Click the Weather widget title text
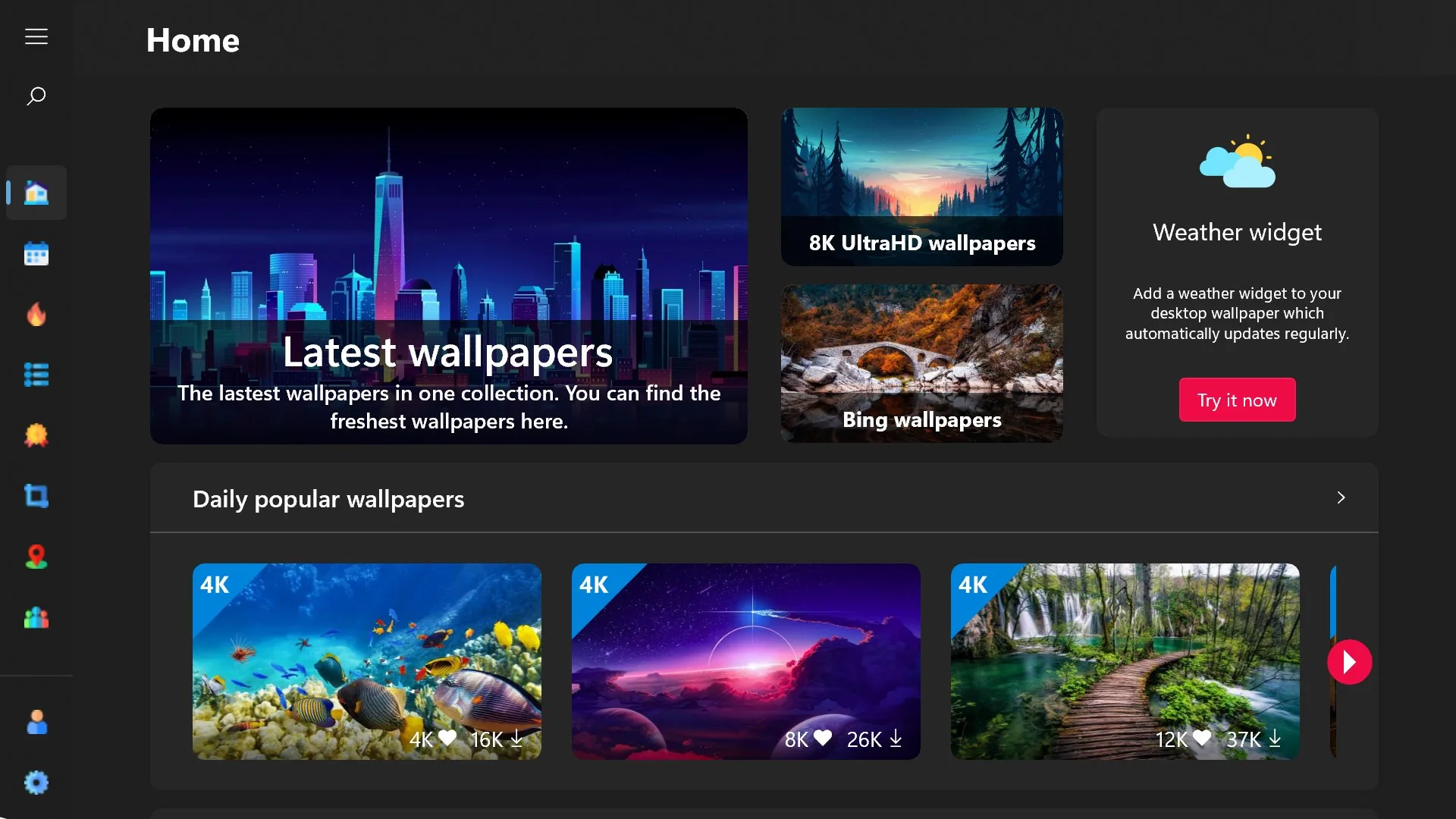Image resolution: width=1456 pixels, height=819 pixels. (x=1237, y=232)
